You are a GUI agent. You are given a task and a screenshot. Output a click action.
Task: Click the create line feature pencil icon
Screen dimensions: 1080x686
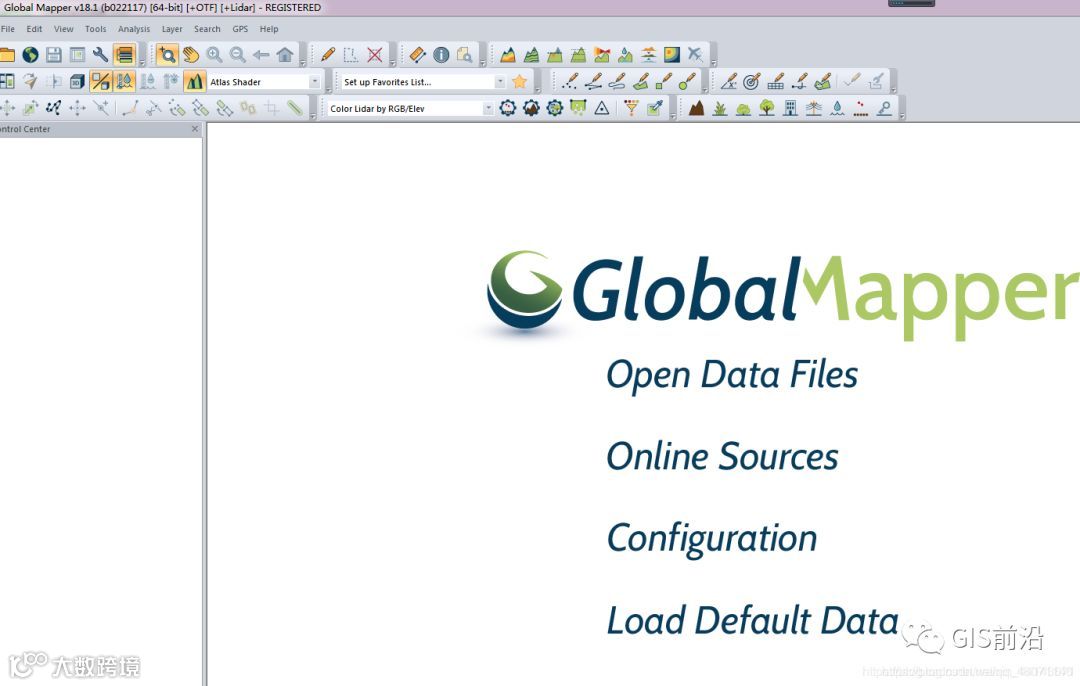pyautogui.click(x=593, y=82)
